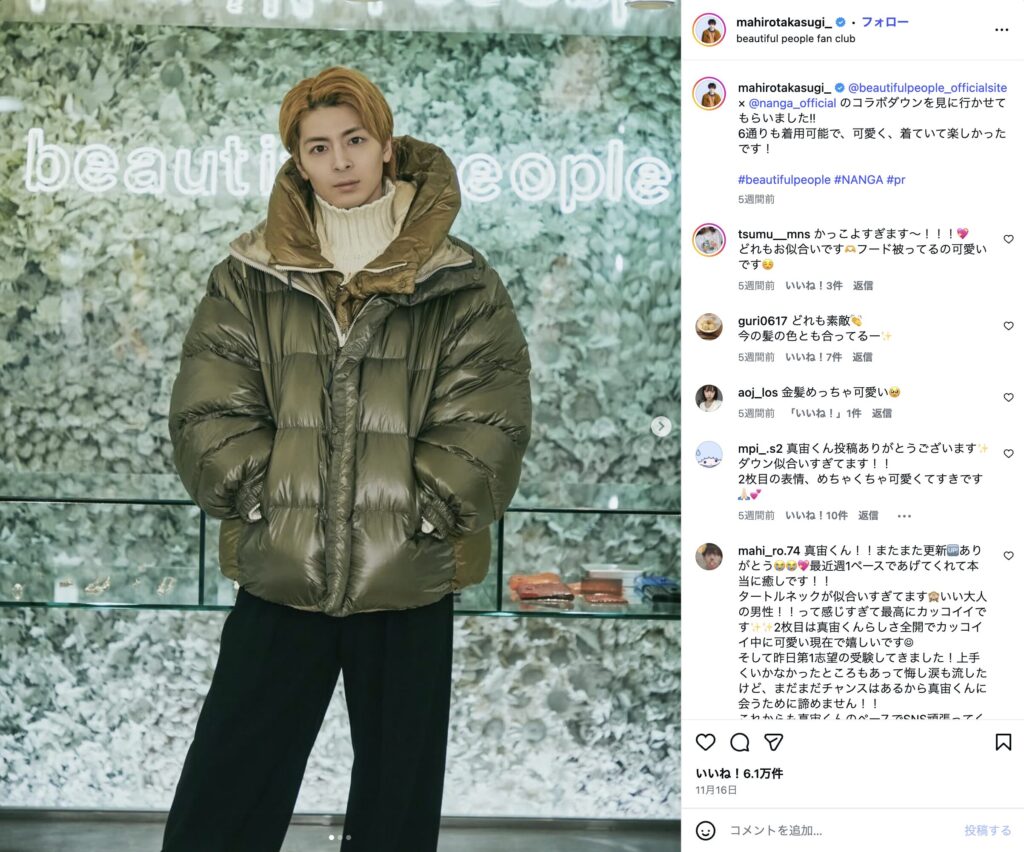The height and width of the screenshot is (852, 1024).
Task: Advance to the next photo with the arrow
Action: pyautogui.click(x=661, y=427)
